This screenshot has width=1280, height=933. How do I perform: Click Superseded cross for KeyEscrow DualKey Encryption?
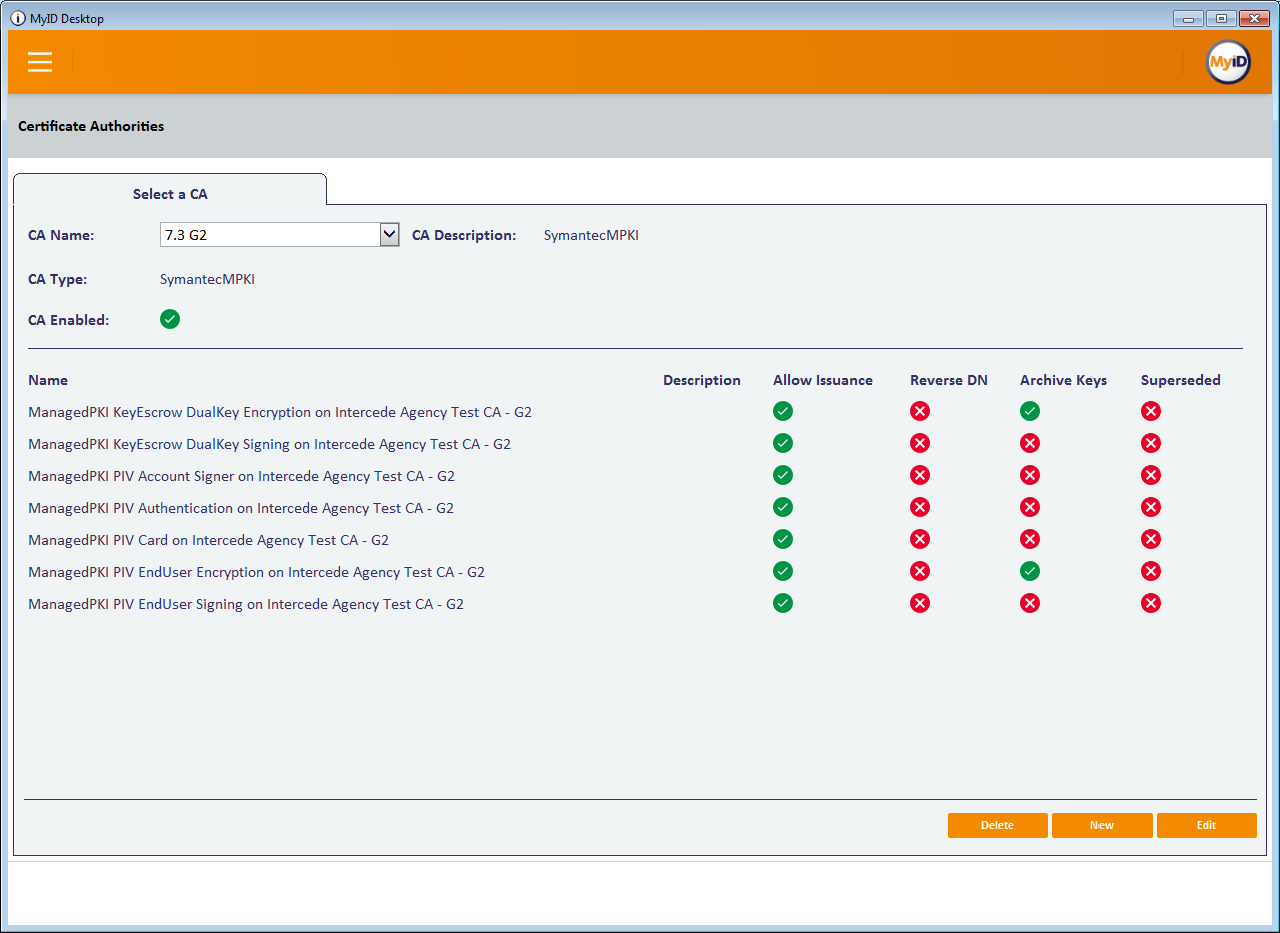[x=1151, y=411]
